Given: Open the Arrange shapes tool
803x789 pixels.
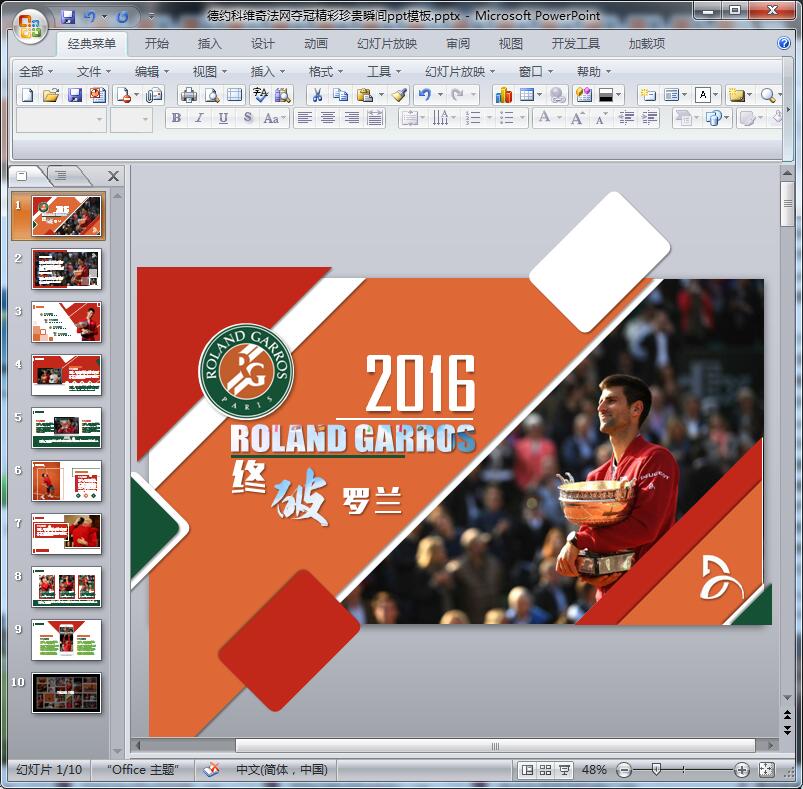Looking at the screenshot, I should tap(713, 118).
